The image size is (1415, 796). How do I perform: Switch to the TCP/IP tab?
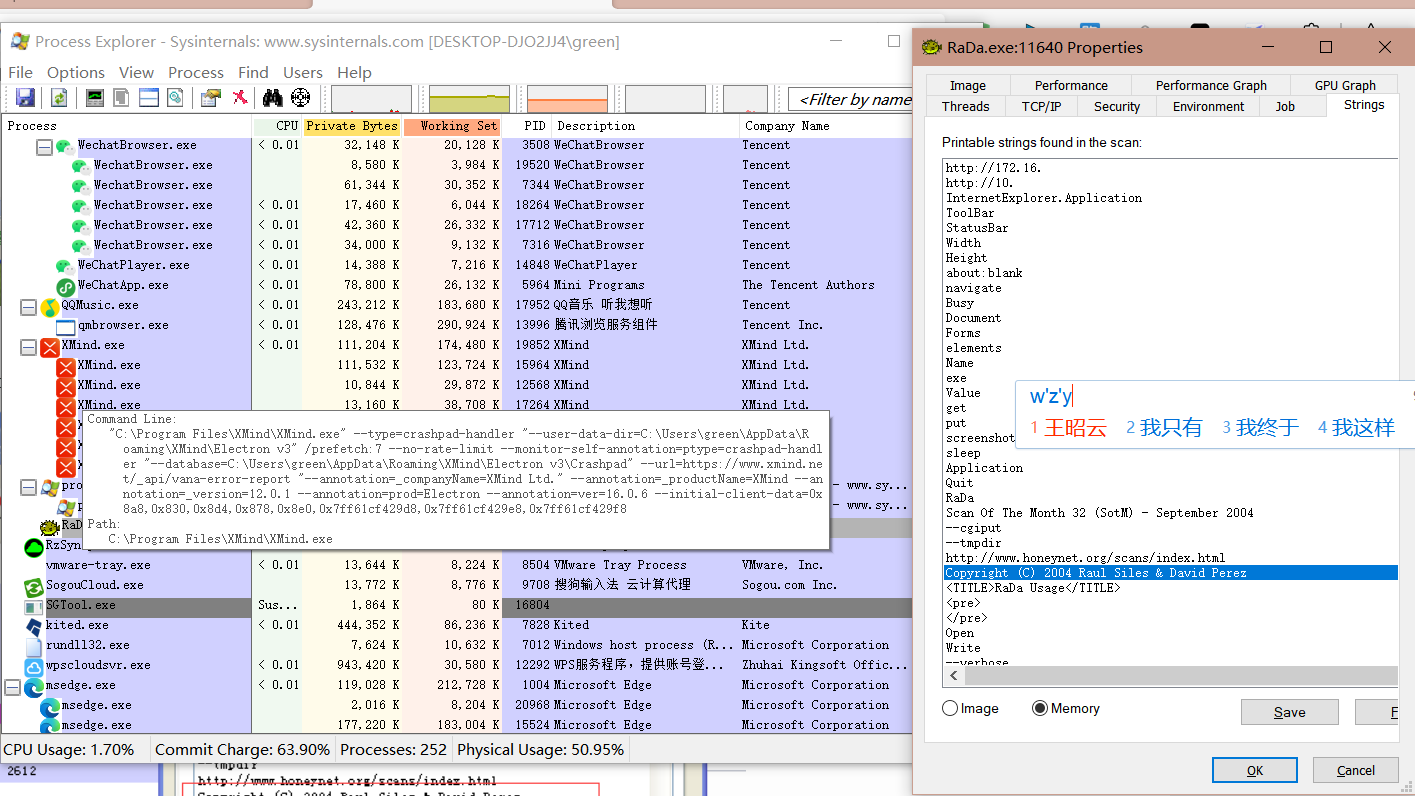coord(1041,106)
